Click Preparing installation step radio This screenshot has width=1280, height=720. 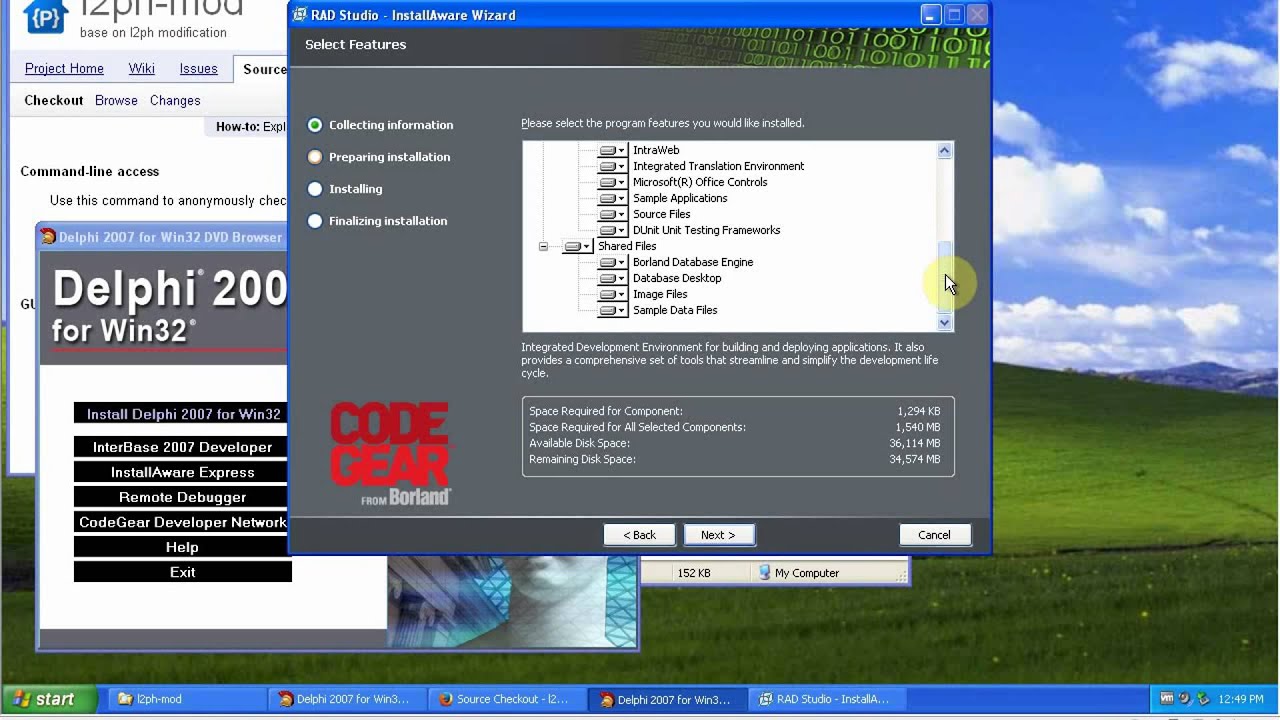pyautogui.click(x=315, y=157)
